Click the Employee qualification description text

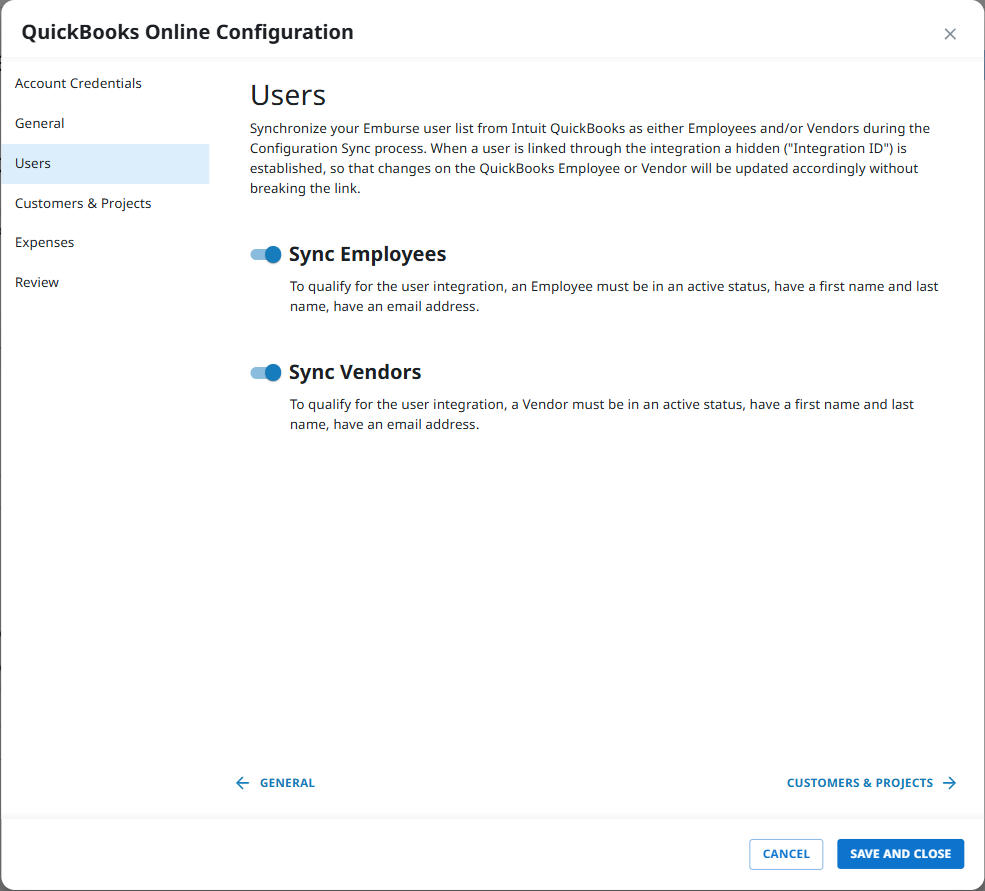click(614, 297)
